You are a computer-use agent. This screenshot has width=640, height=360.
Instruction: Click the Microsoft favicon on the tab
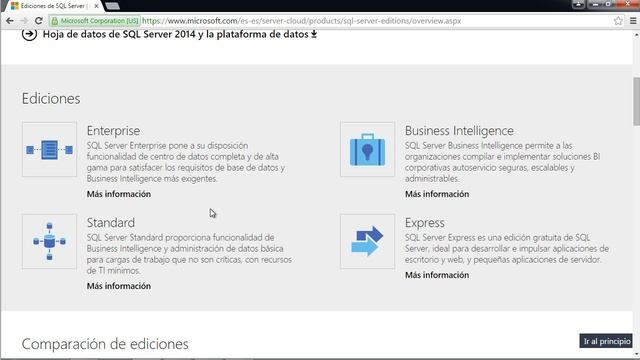[15, 6]
